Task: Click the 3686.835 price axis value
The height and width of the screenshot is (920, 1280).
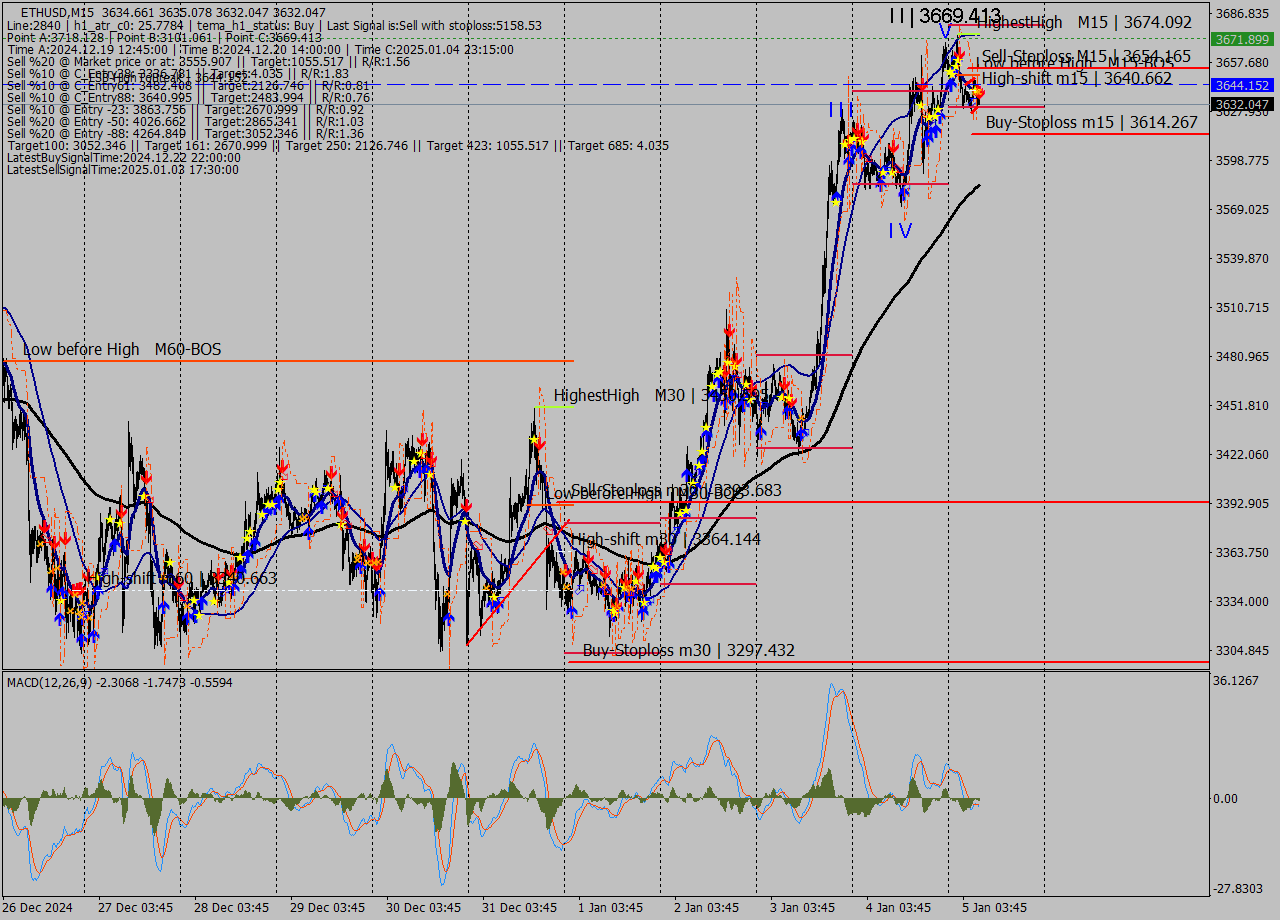Action: tap(1243, 13)
